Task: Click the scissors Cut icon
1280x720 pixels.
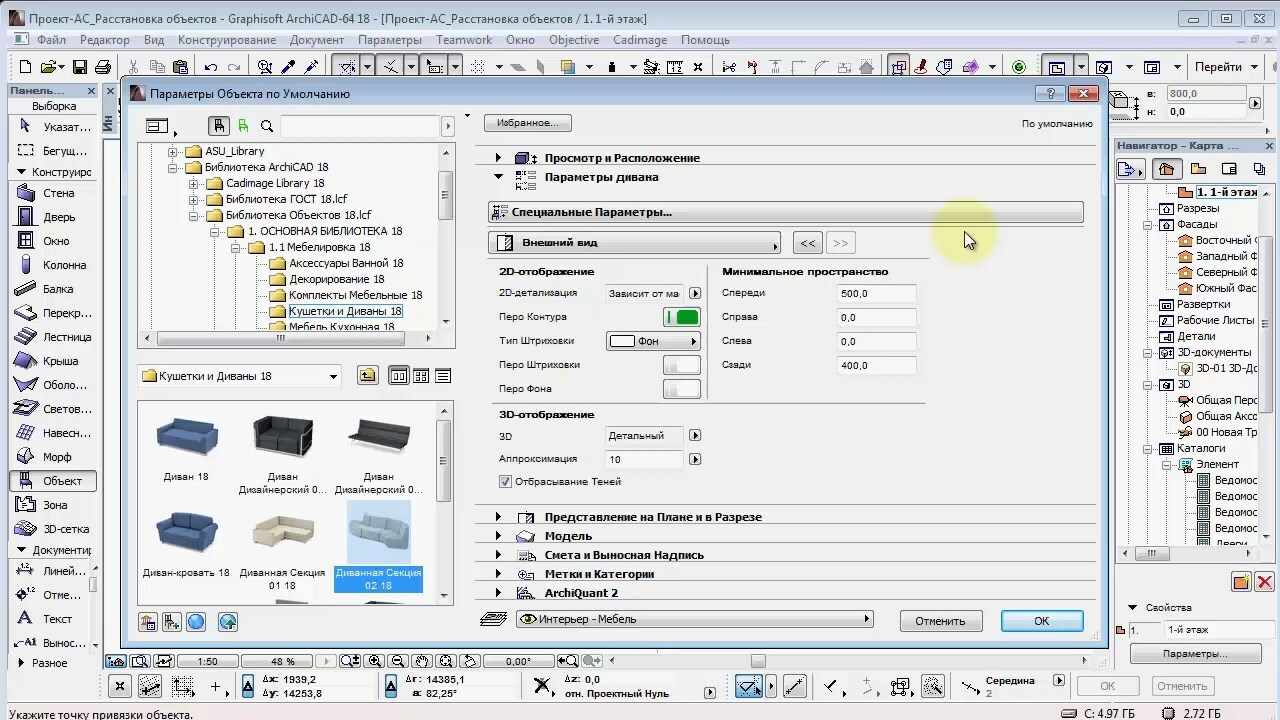Action: click(134, 67)
